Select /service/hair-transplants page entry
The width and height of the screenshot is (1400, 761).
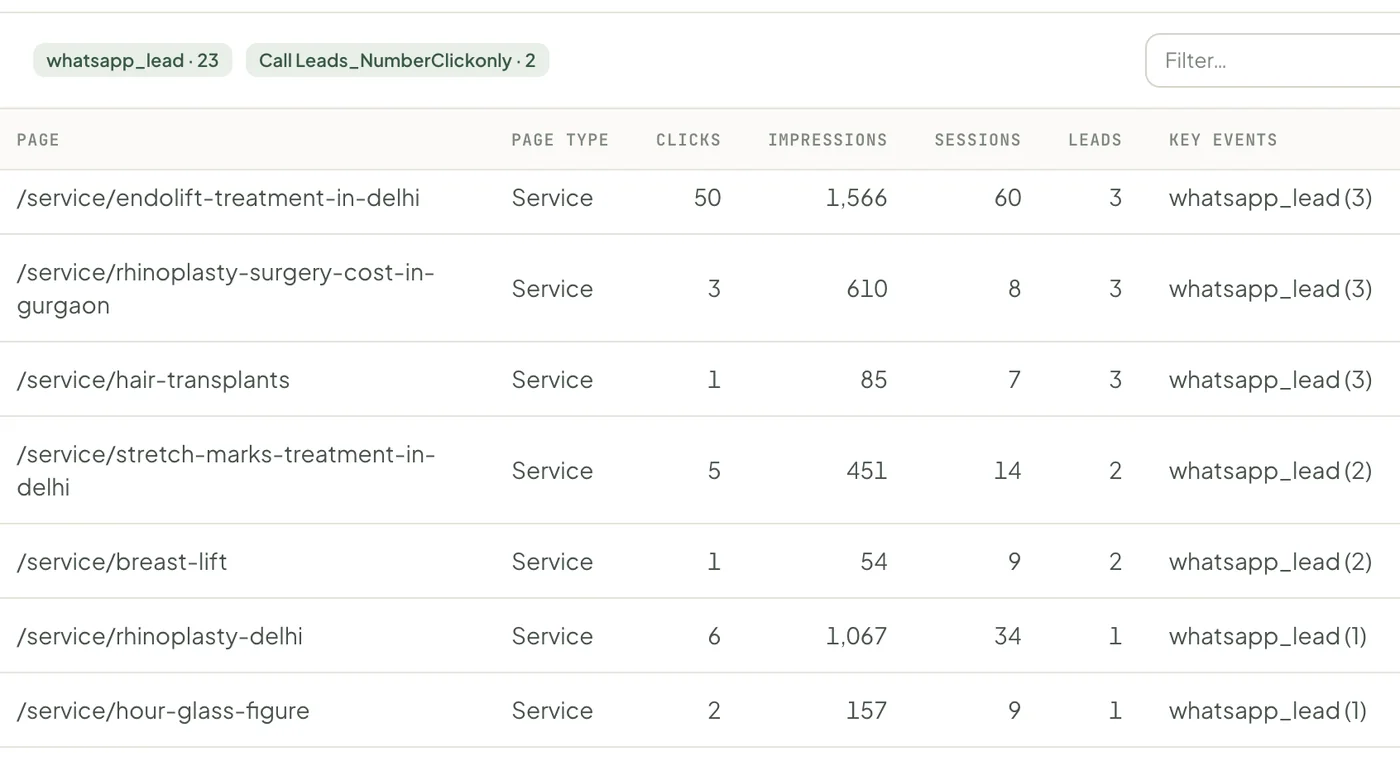click(x=153, y=380)
